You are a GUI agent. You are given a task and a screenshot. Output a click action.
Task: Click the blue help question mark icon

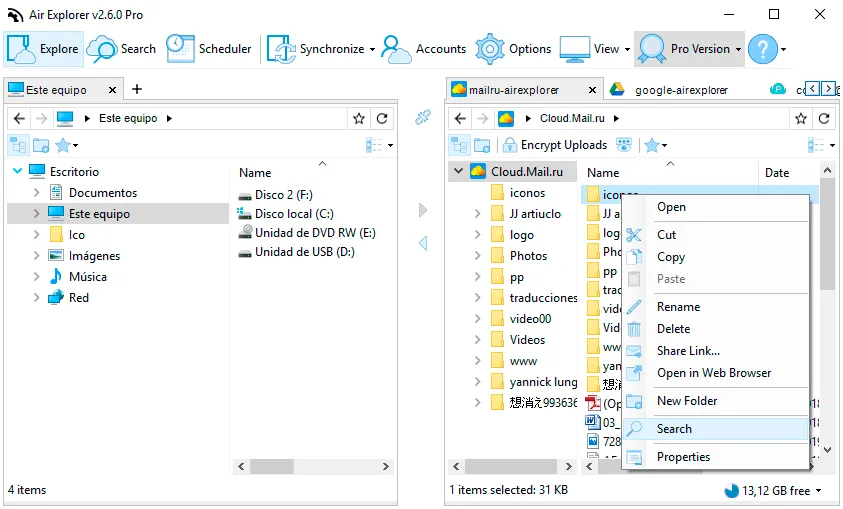pos(763,49)
